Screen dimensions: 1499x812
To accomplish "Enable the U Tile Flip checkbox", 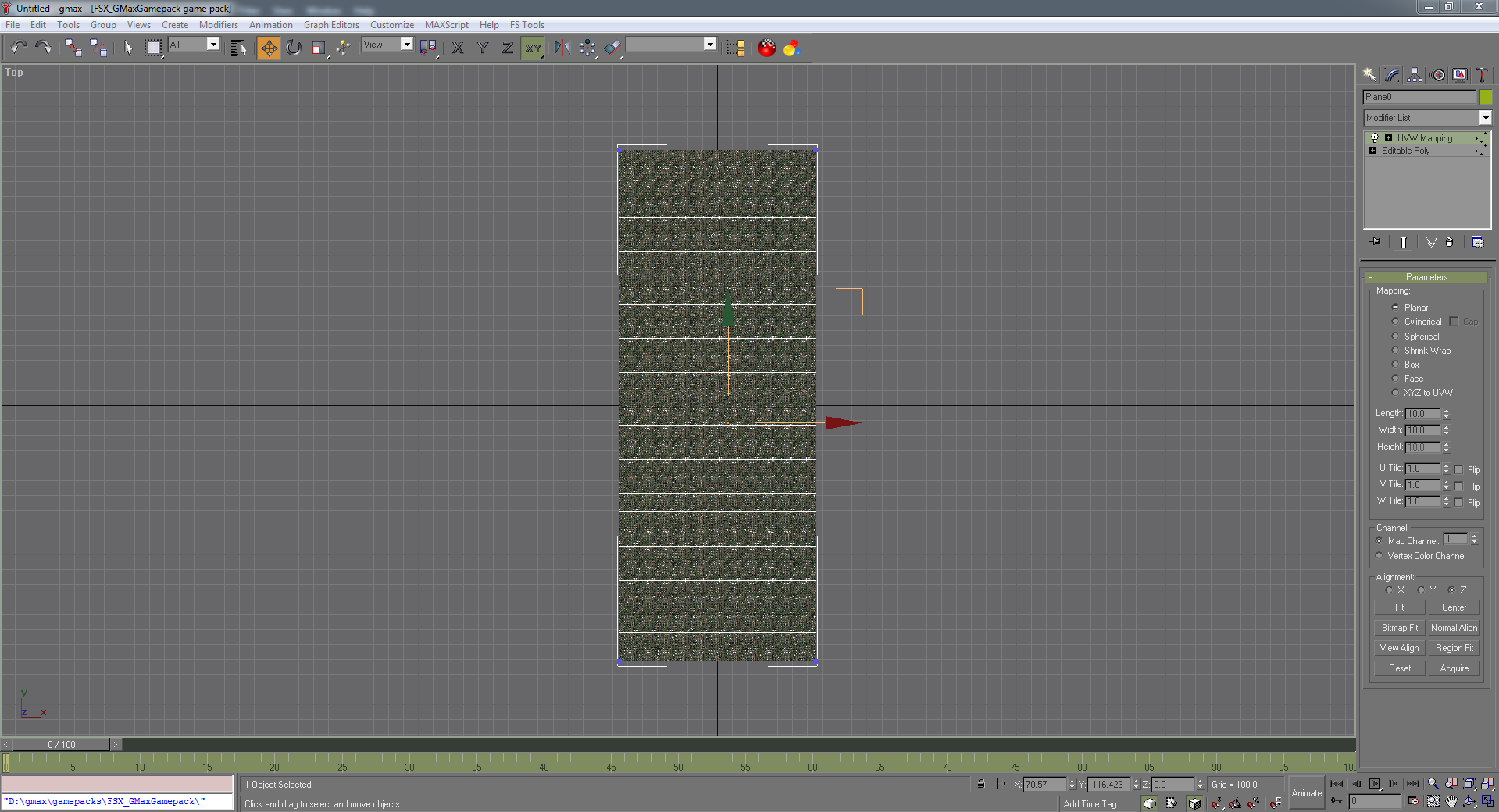I will click(x=1458, y=469).
